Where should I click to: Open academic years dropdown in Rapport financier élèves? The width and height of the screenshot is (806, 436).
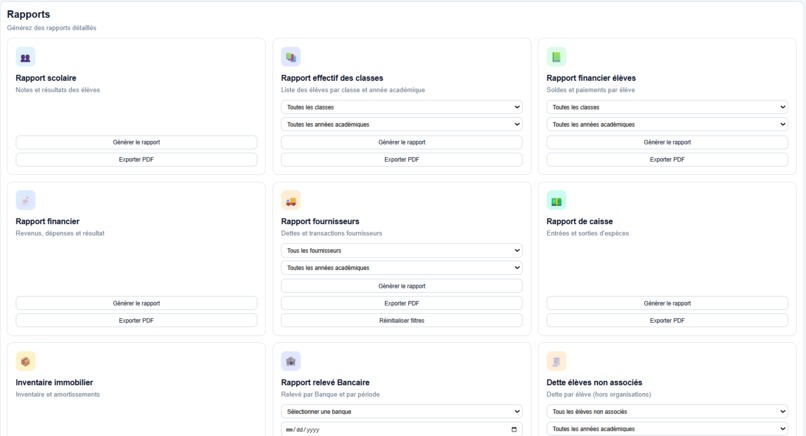point(667,124)
